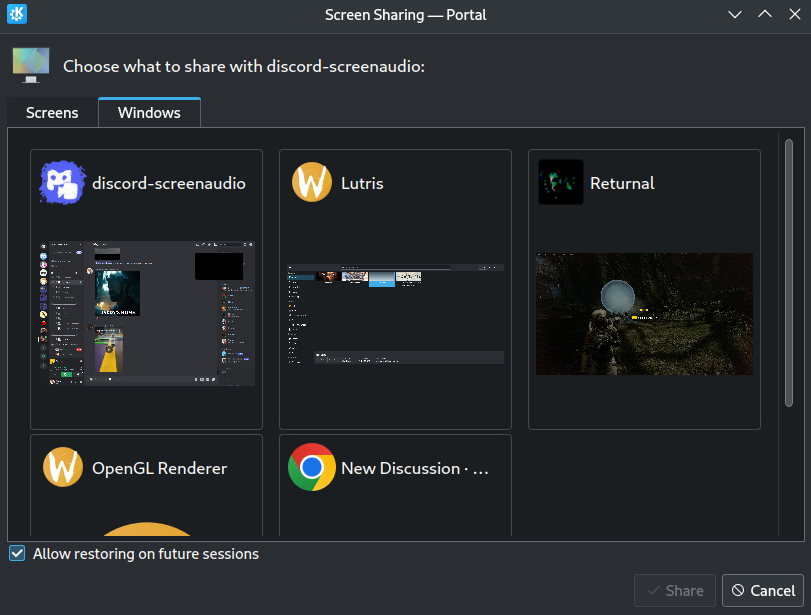Click the OpenGL Renderer title text

pyautogui.click(x=159, y=468)
